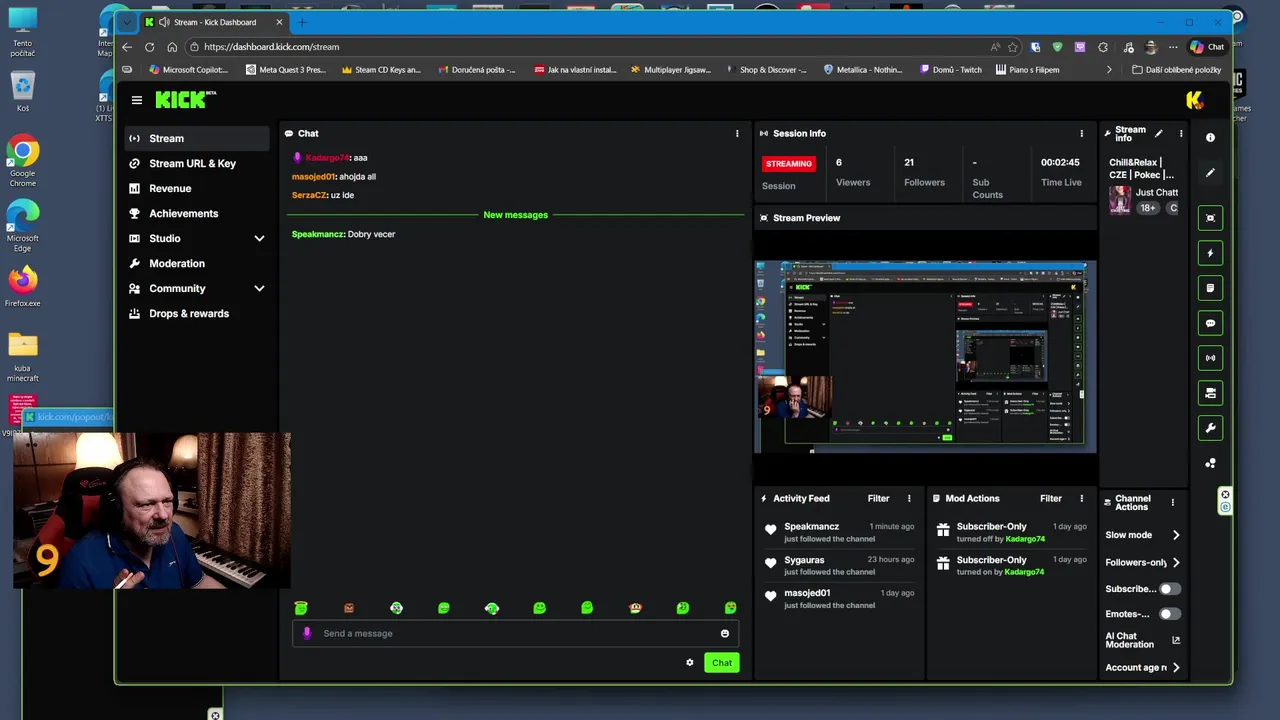Open Google Chrome desktop icon

[x=22, y=162]
